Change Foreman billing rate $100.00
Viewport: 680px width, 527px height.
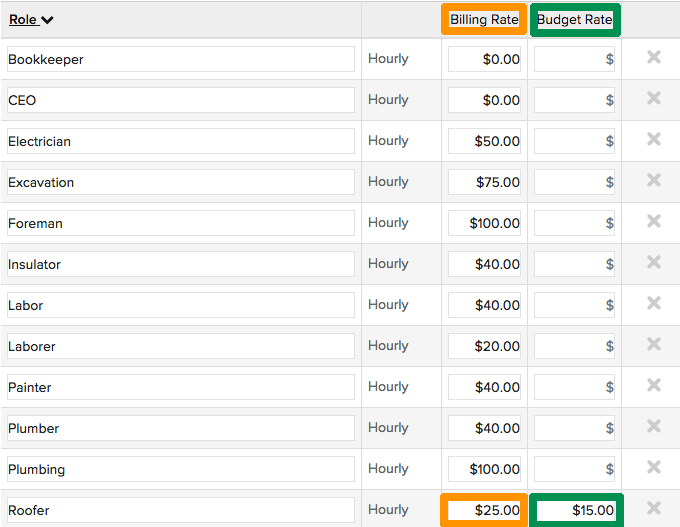(x=484, y=223)
